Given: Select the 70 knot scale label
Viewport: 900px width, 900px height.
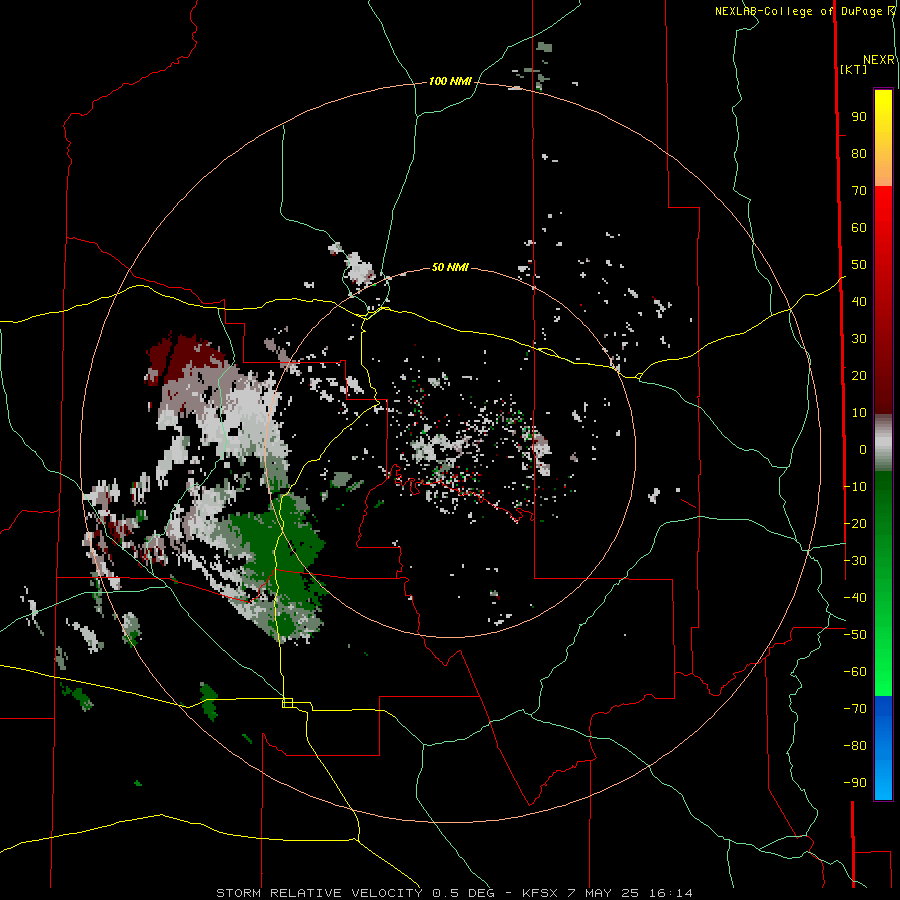Looking at the screenshot, I should [x=859, y=191].
